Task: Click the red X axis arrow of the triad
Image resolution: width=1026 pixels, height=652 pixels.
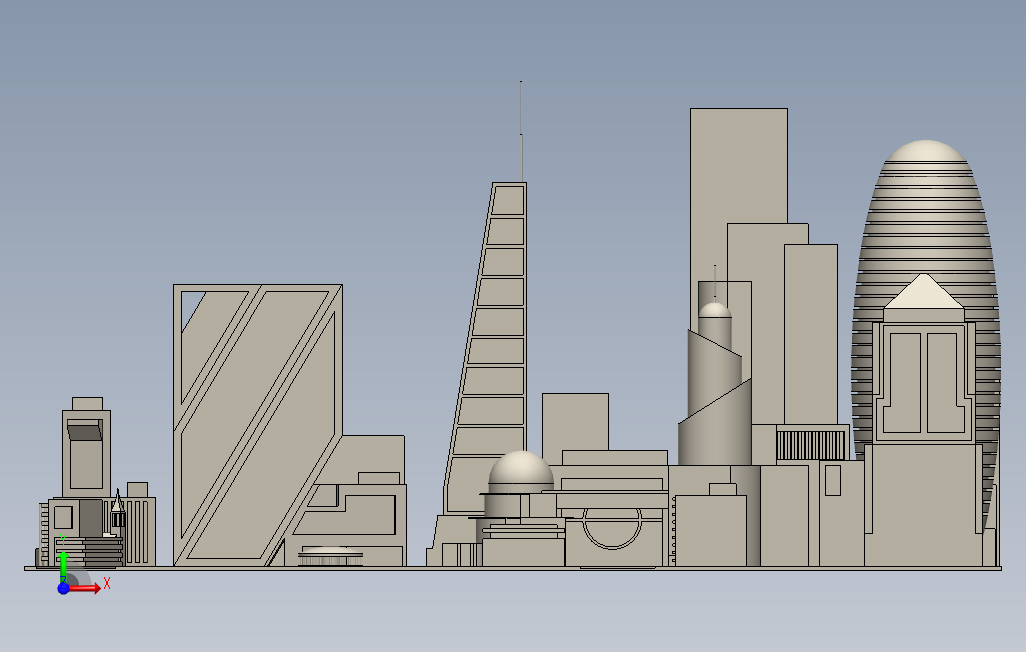Action: coord(85,589)
